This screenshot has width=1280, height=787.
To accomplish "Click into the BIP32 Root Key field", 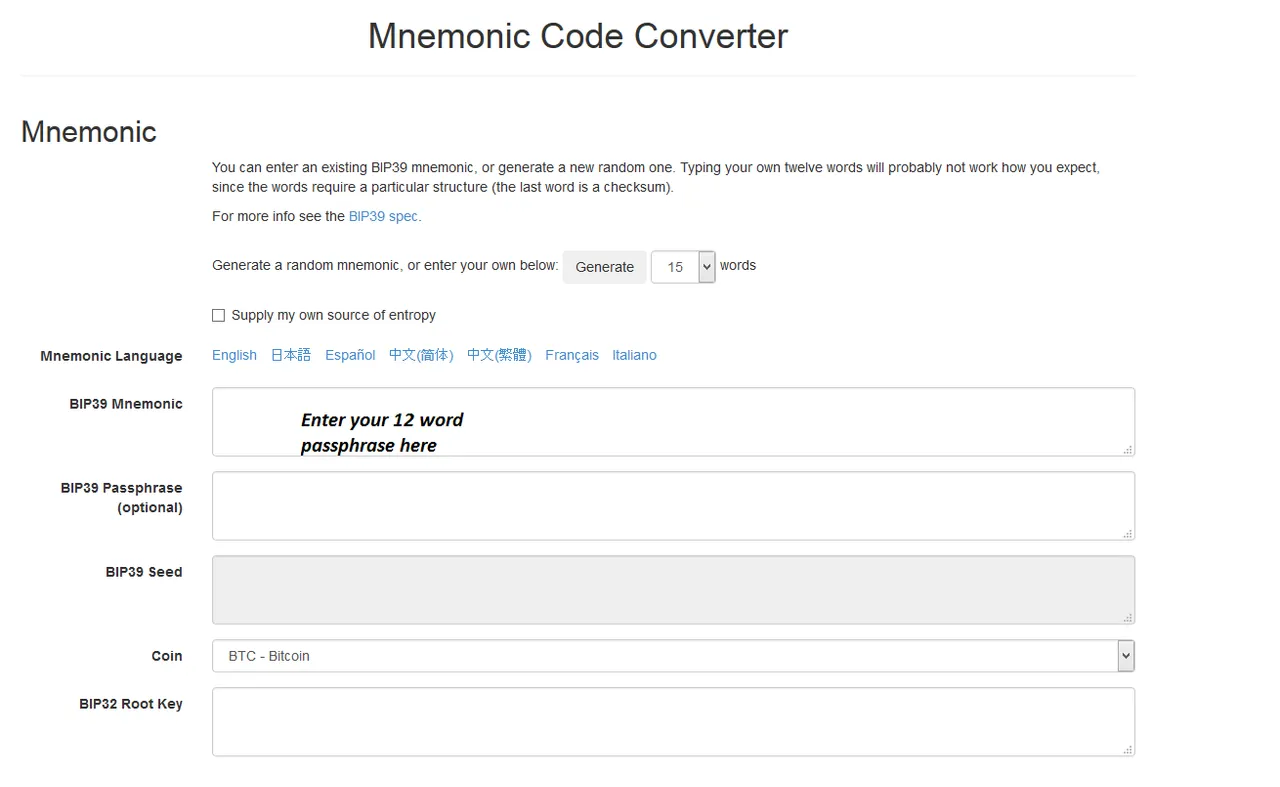I will [673, 722].
